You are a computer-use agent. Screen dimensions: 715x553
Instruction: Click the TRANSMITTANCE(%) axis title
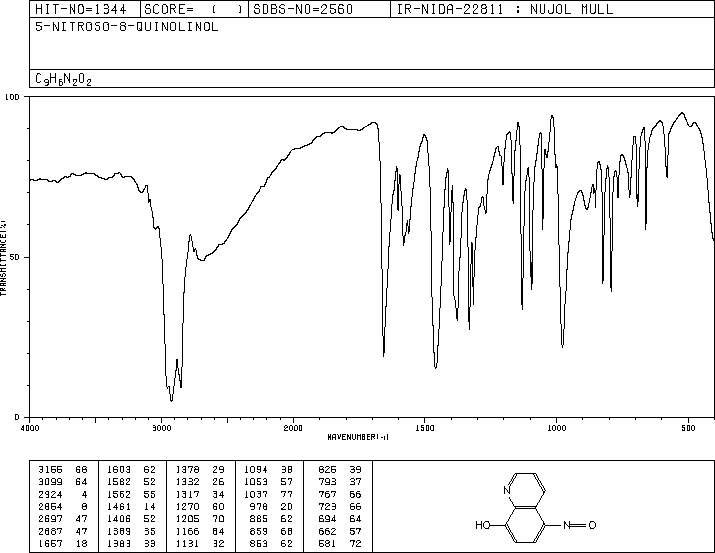pyautogui.click(x=3, y=258)
